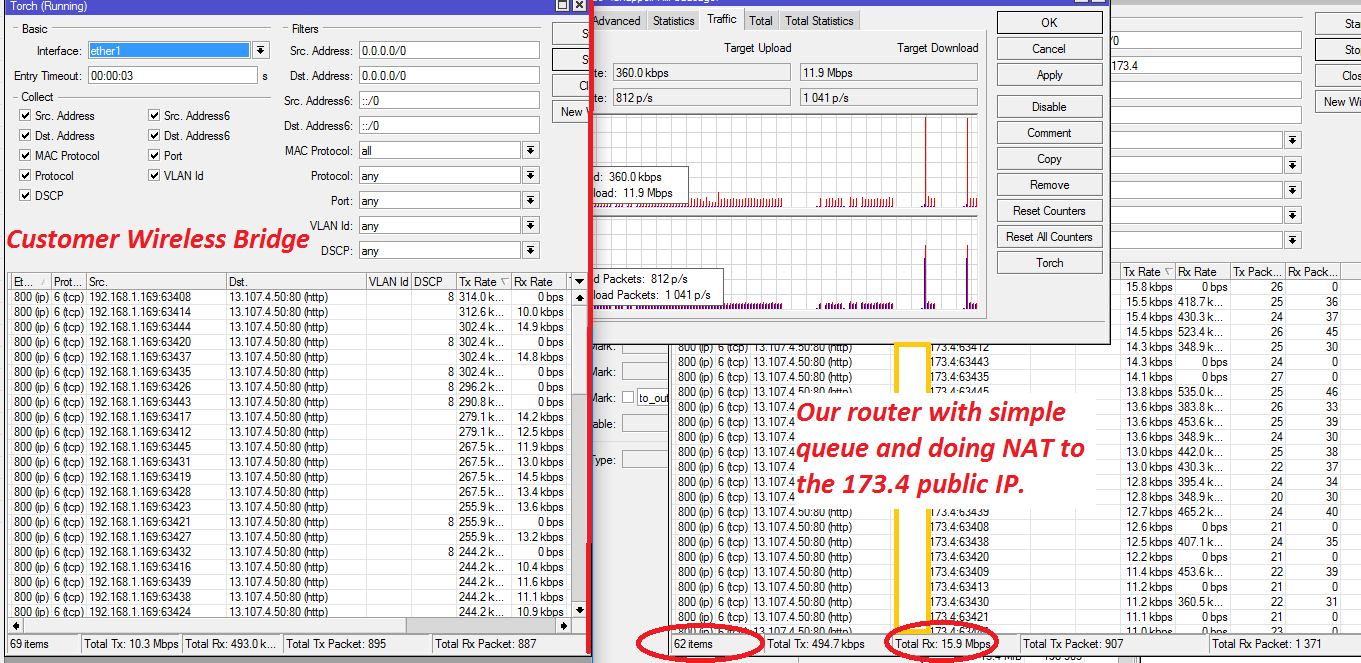Click the MAC Protocol dropdown arrow icon
The image size is (1361, 663).
[531, 150]
